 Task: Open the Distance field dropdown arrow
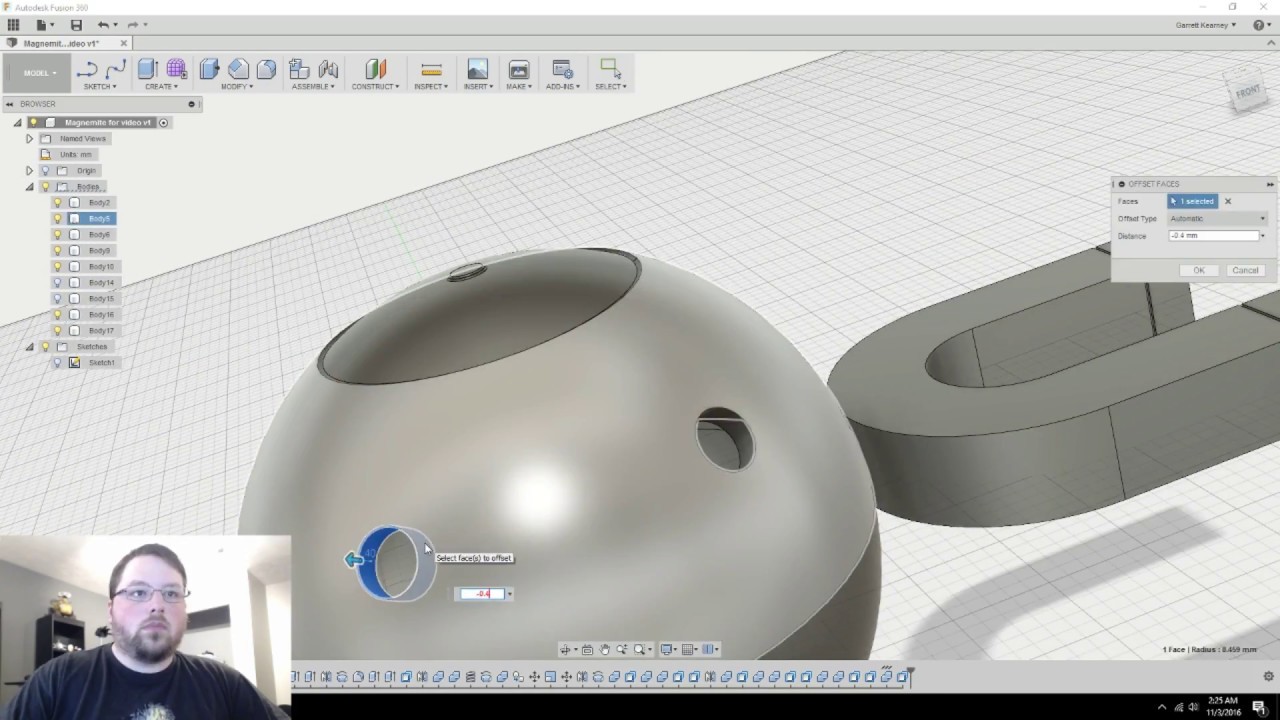click(1263, 236)
